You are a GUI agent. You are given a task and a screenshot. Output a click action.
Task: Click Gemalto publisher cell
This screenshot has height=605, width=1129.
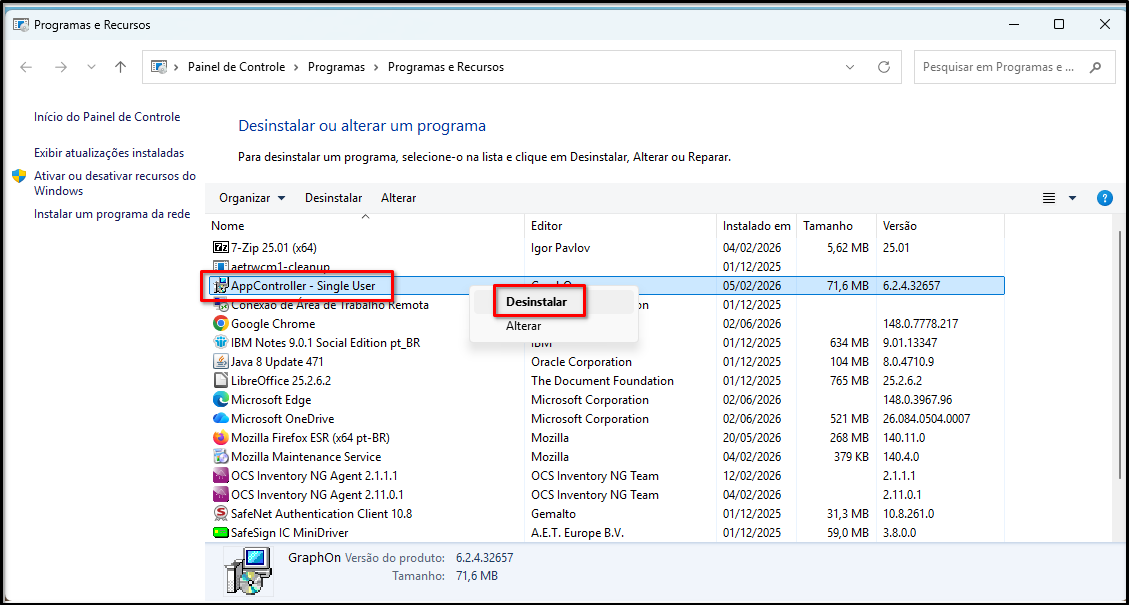(553, 514)
